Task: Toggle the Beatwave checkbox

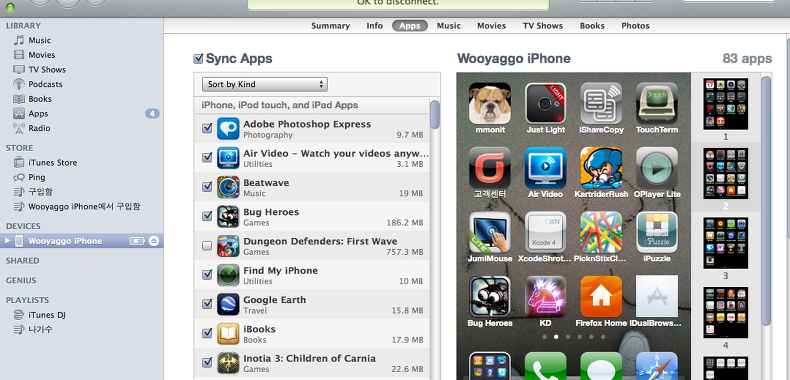Action: point(207,186)
